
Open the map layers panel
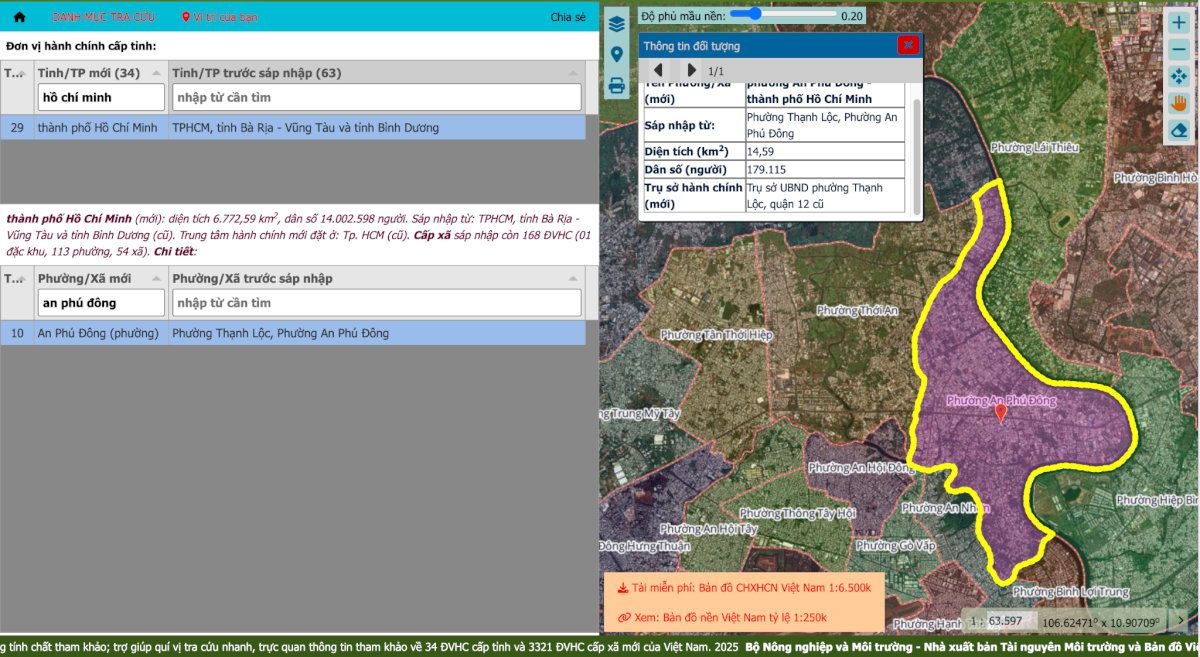click(x=617, y=23)
